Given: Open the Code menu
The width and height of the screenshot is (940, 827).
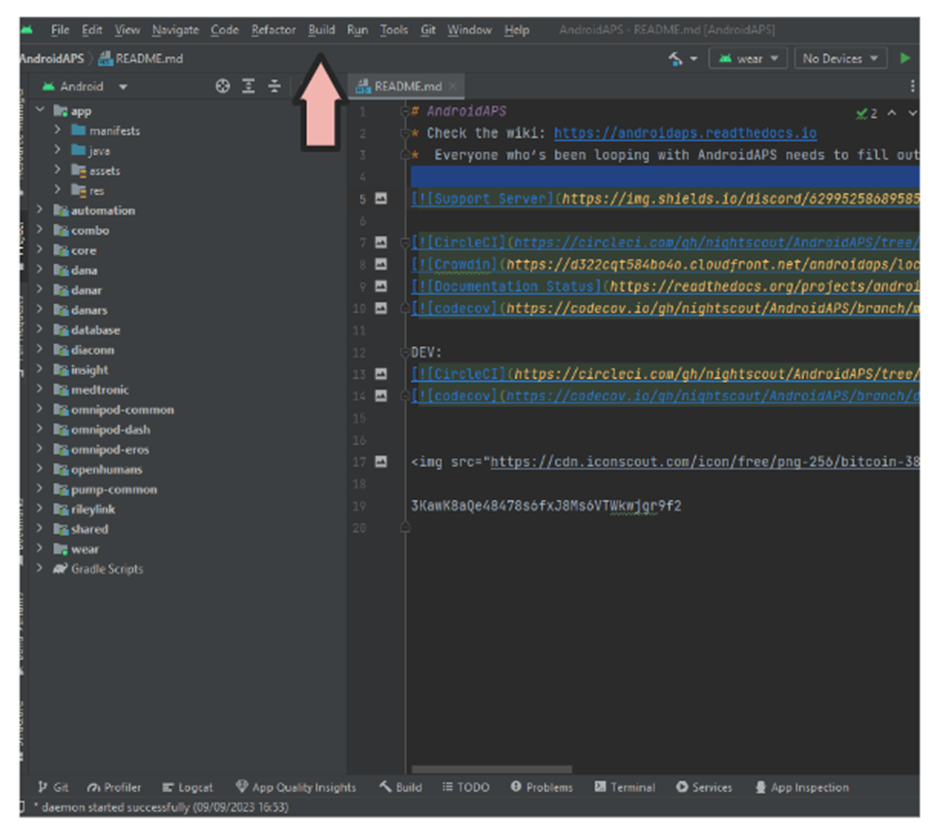Looking at the screenshot, I should click(225, 30).
